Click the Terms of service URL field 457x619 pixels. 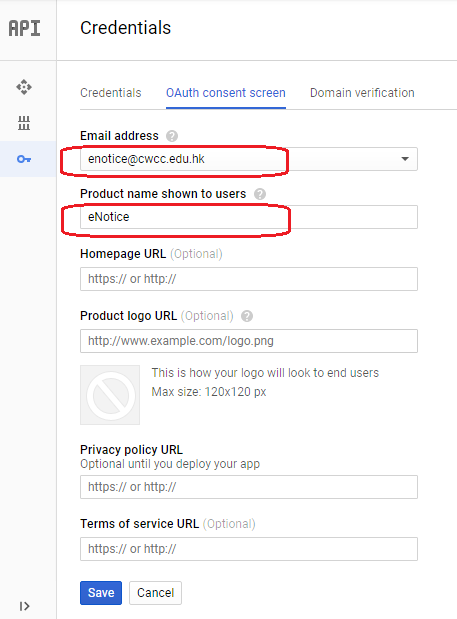click(x=249, y=549)
